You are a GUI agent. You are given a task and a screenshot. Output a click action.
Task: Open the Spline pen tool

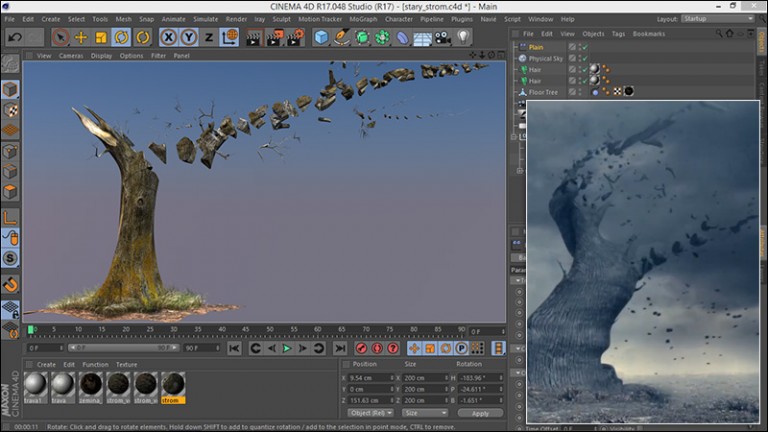(342, 37)
